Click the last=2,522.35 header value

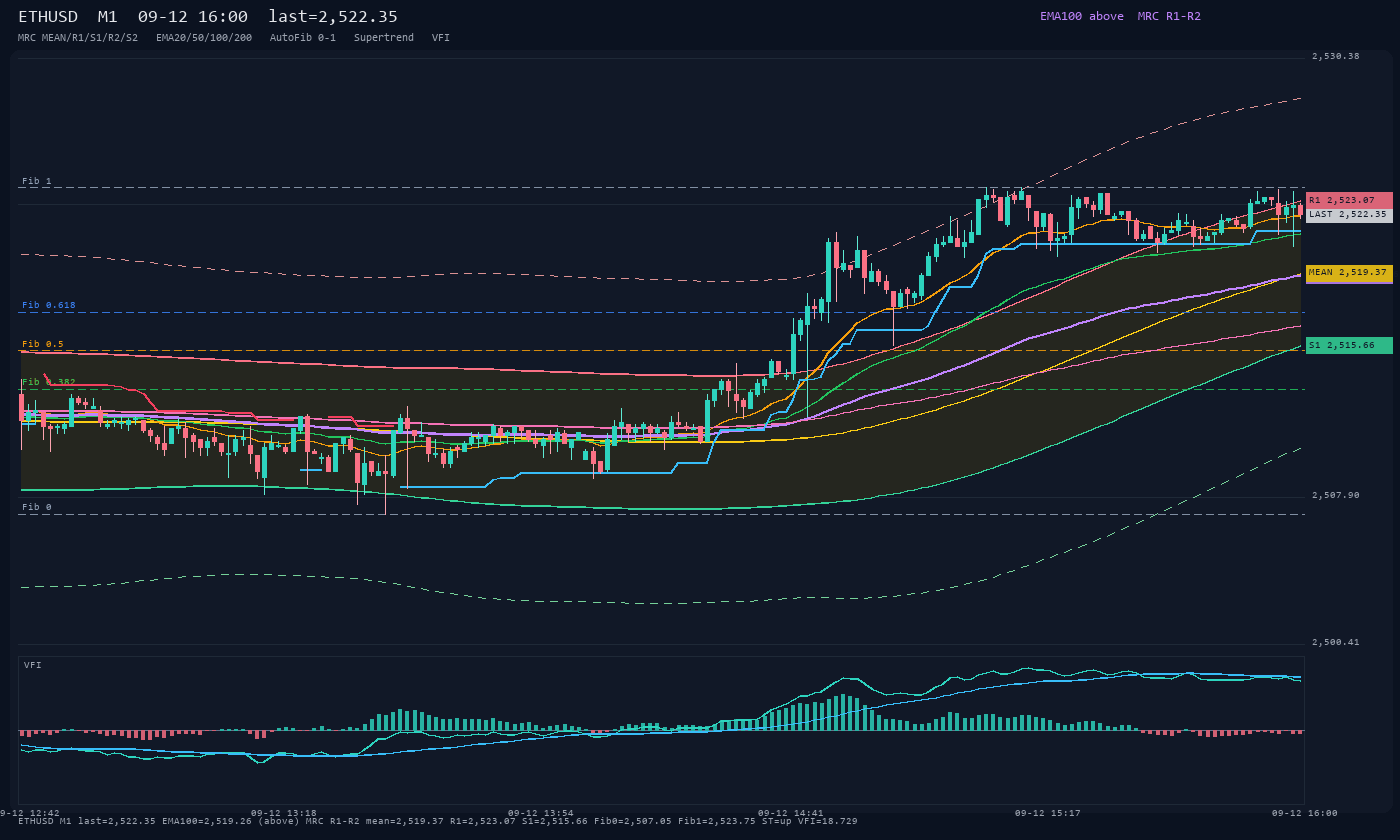[x=333, y=17]
